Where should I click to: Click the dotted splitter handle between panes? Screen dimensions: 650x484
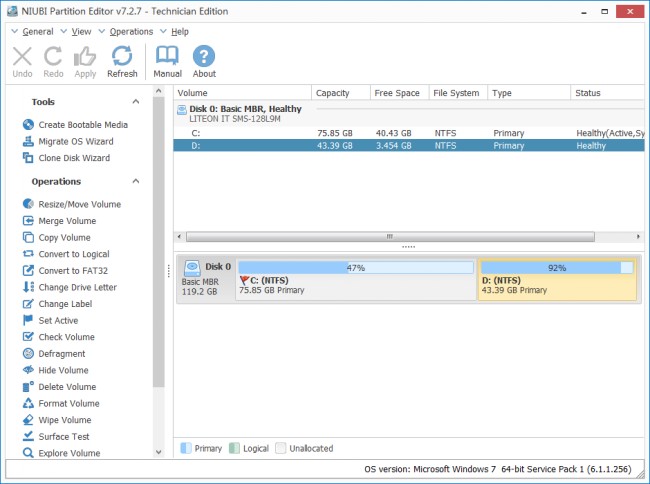[x=408, y=247]
